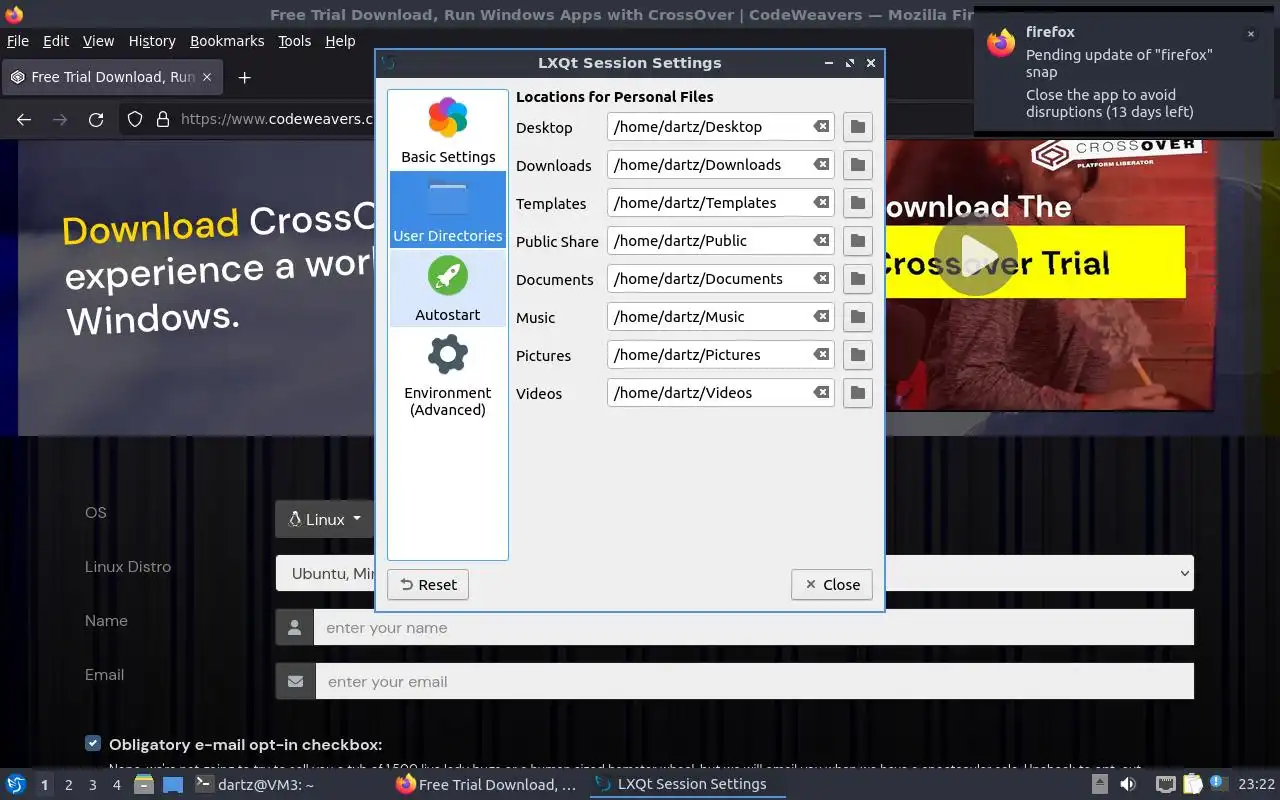Click the 23:22 taskbar clock

1256,785
